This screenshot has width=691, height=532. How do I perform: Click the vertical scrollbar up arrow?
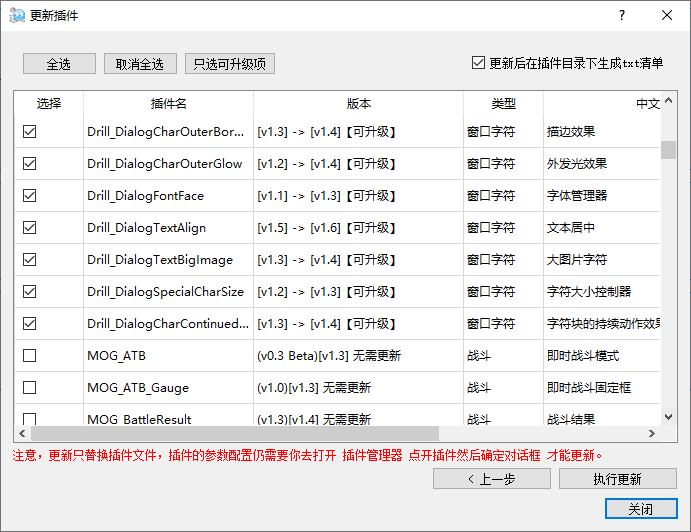pyautogui.click(x=668, y=102)
